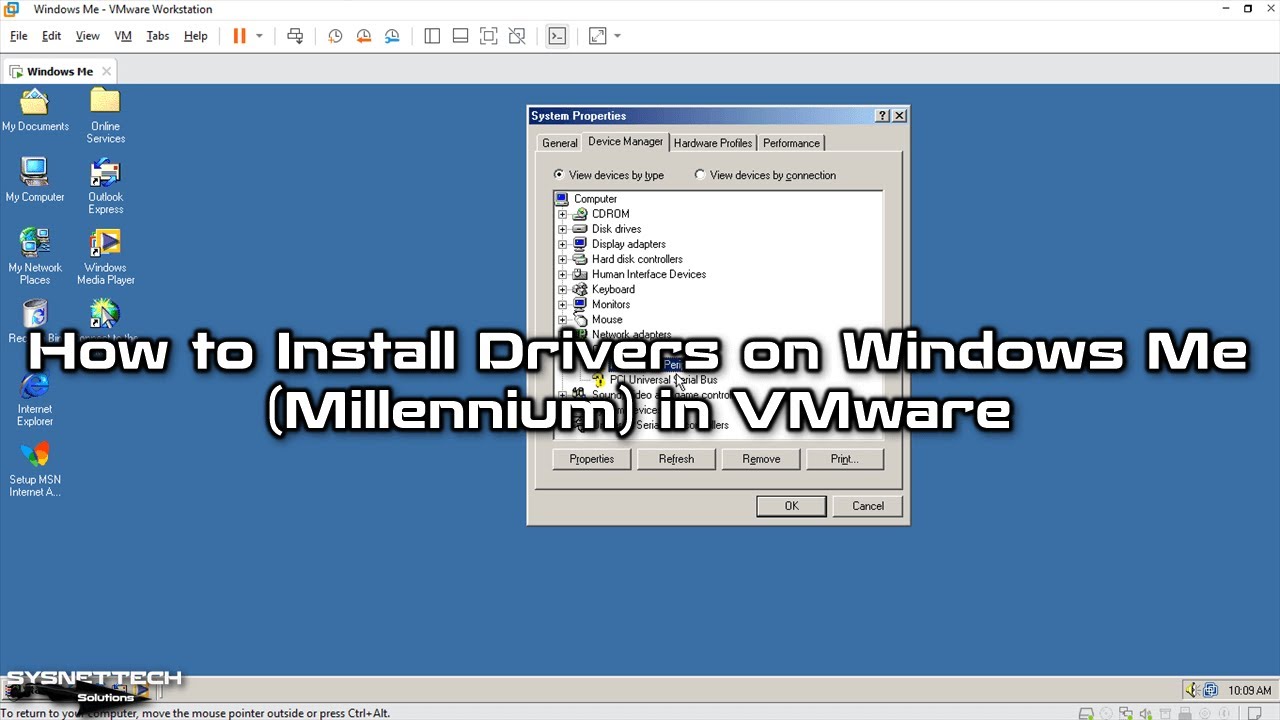The height and width of the screenshot is (720, 1280).
Task: Click the VMware Tools tray icon
Action: [x=1210, y=690]
